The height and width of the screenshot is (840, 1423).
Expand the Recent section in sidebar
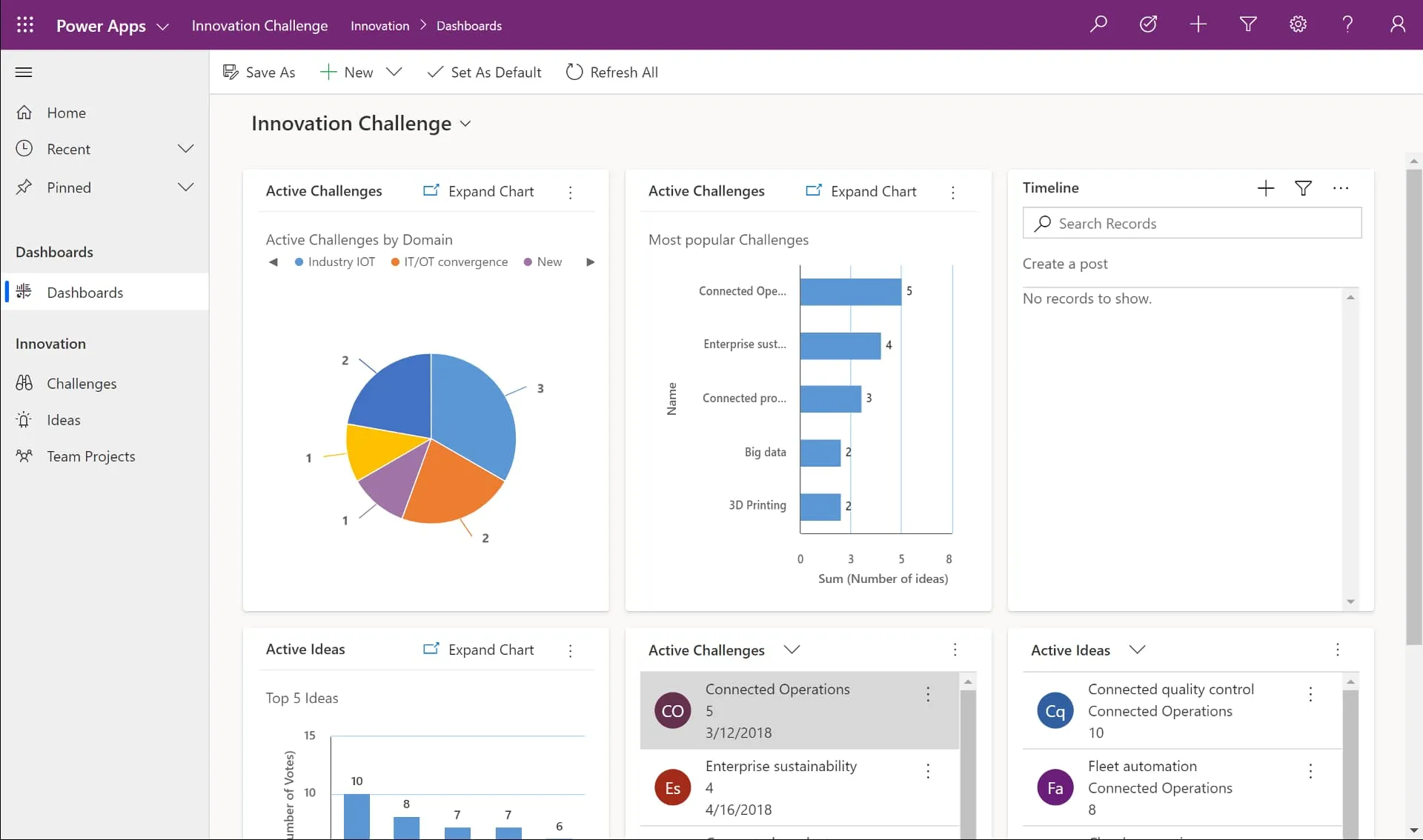click(x=185, y=149)
